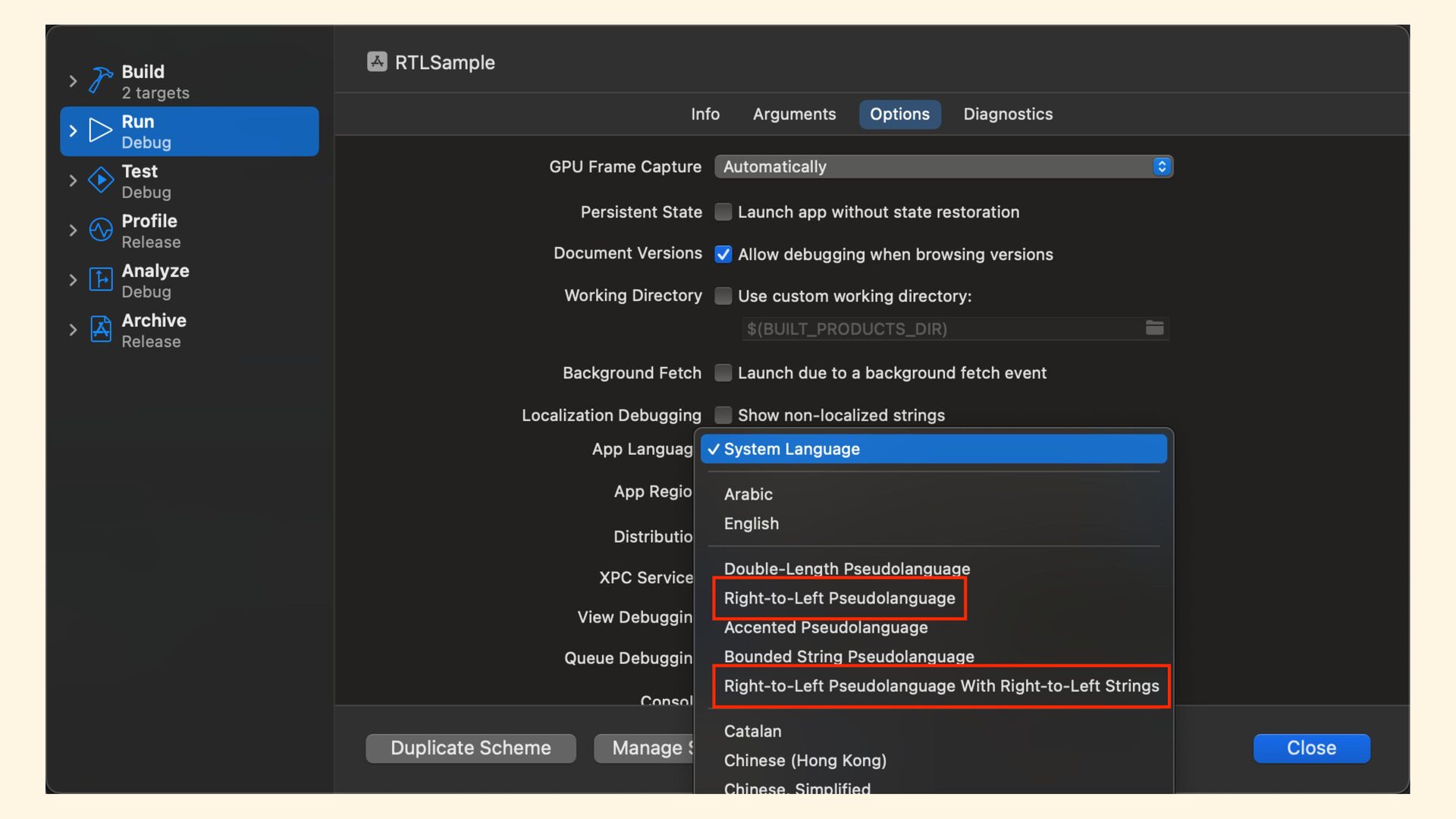Select the Profile Release scheme row
Viewport: 1456px width, 819px height.
190,231
